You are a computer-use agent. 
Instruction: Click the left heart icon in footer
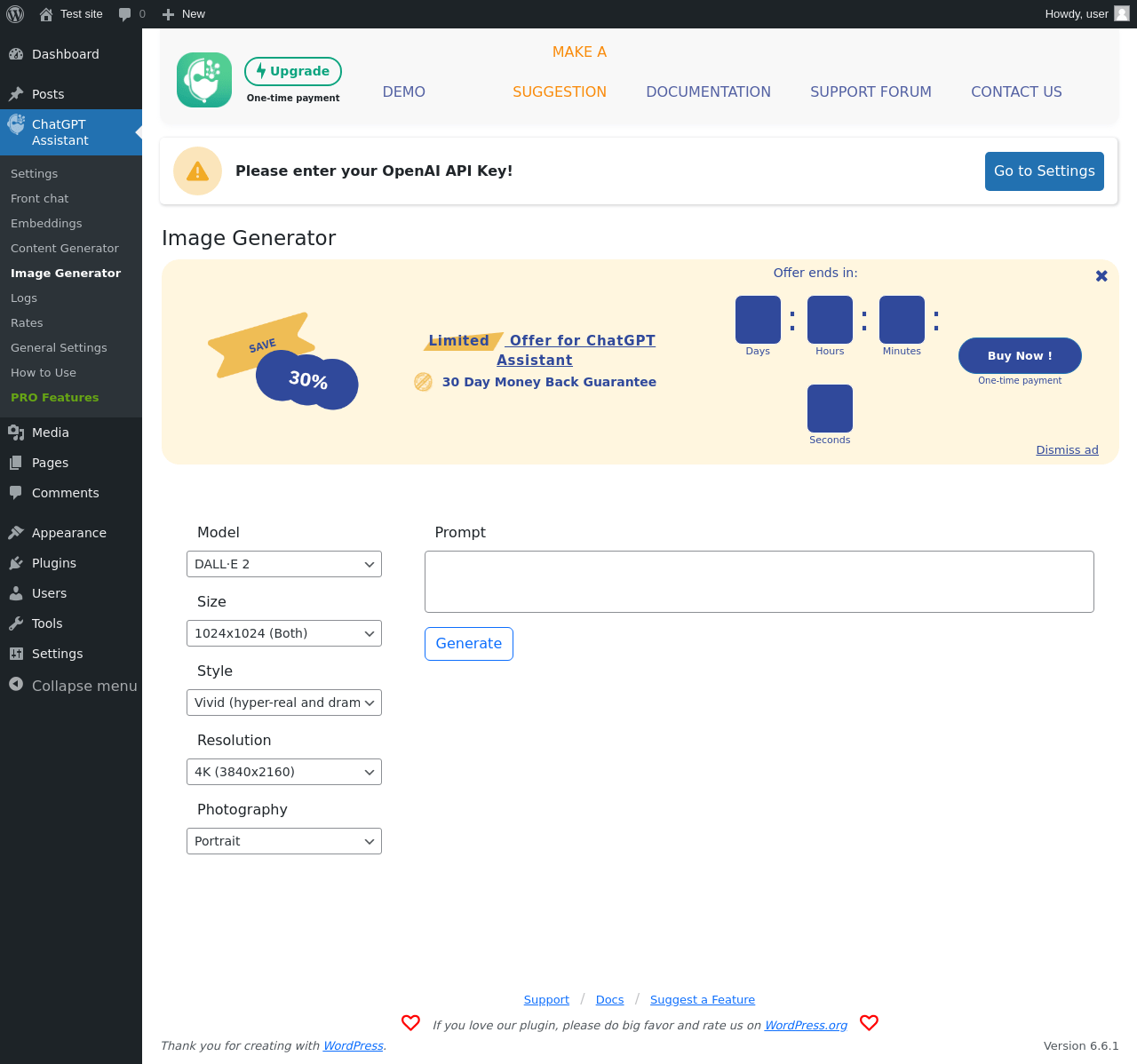pos(410,1023)
